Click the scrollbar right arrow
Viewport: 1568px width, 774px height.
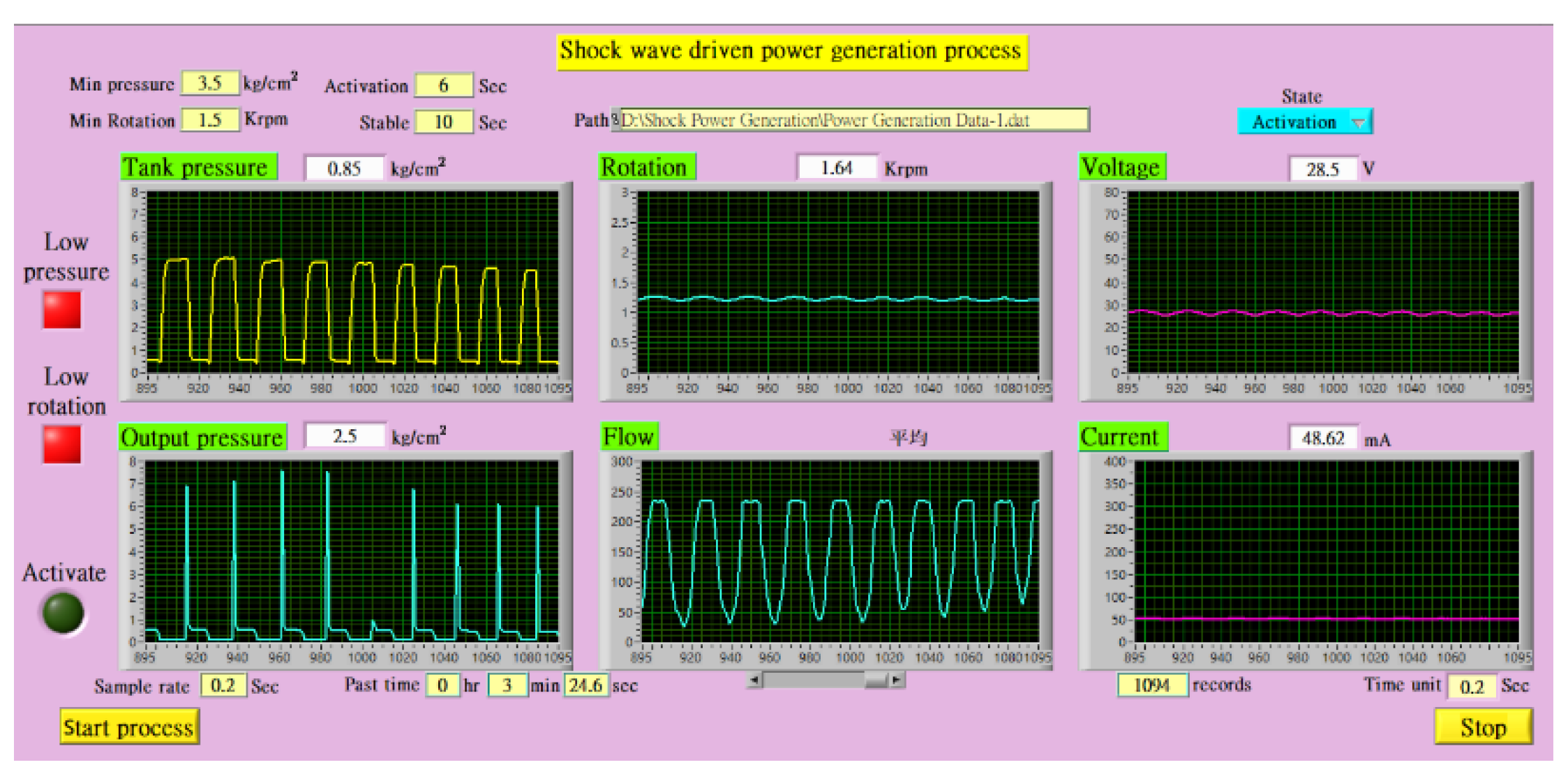[897, 679]
